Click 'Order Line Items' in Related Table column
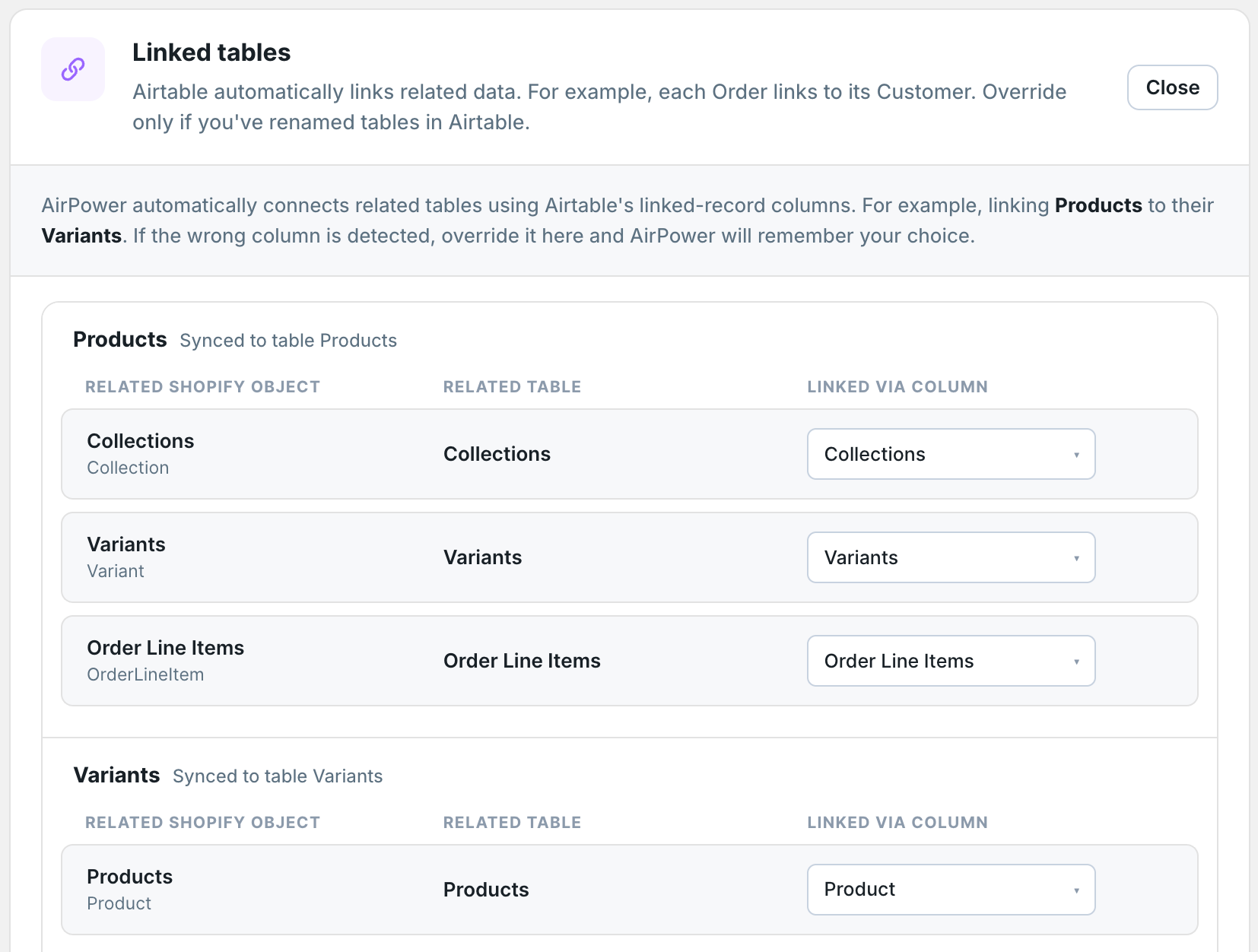 pos(522,661)
